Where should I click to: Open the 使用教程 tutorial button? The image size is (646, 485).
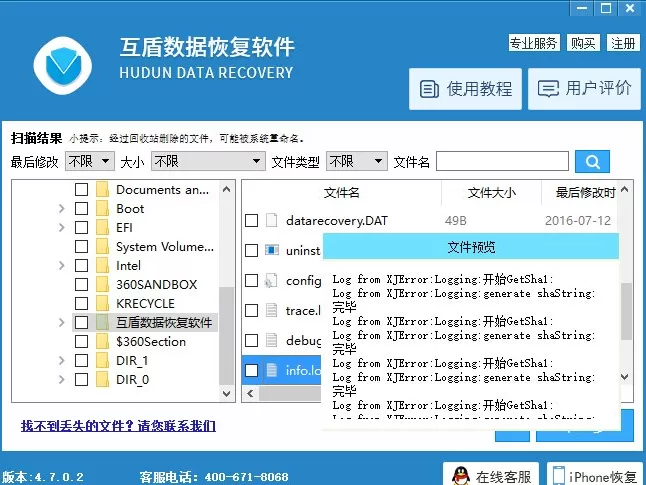(x=465, y=89)
